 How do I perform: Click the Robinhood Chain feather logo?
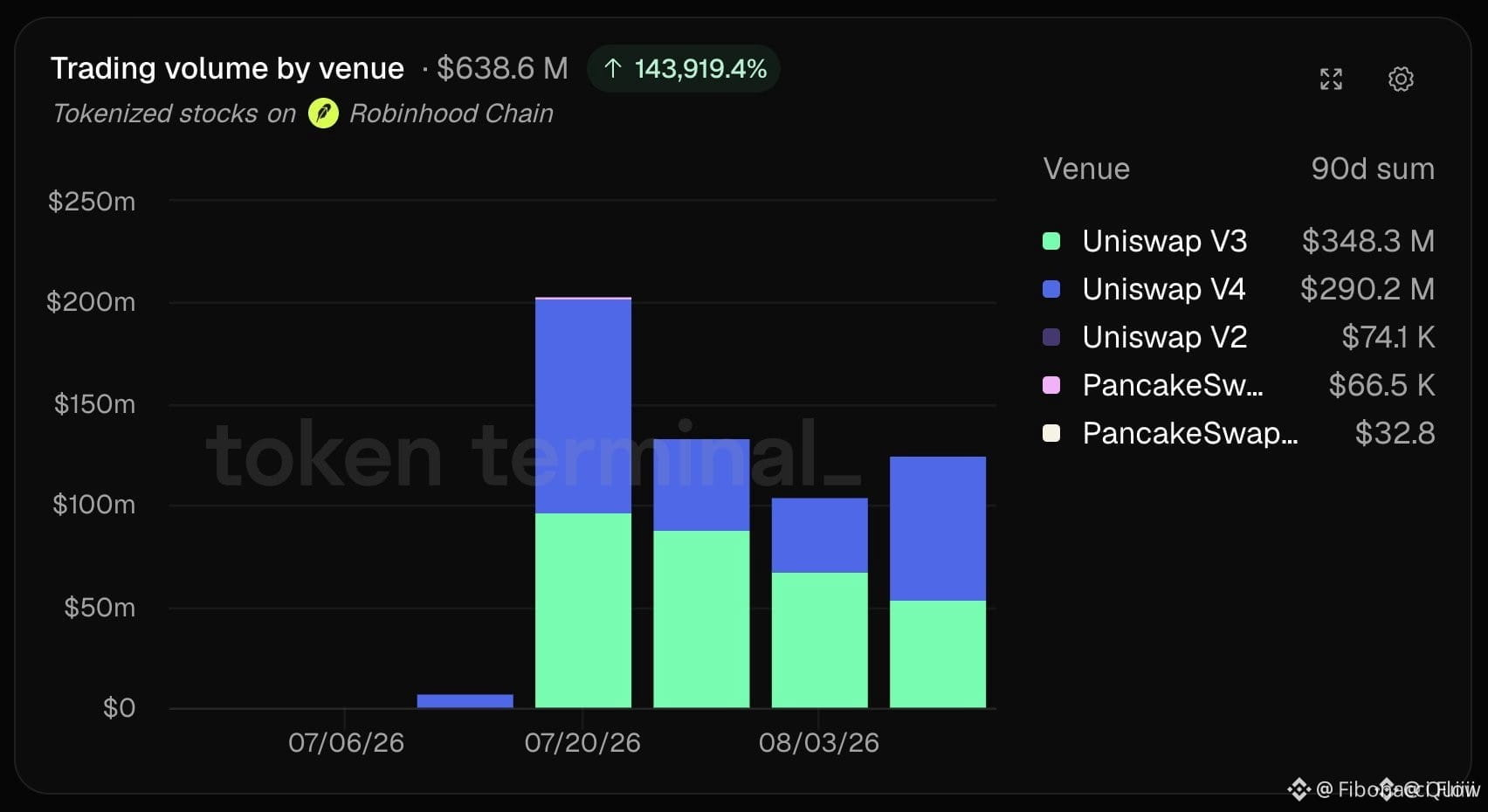pos(323,114)
